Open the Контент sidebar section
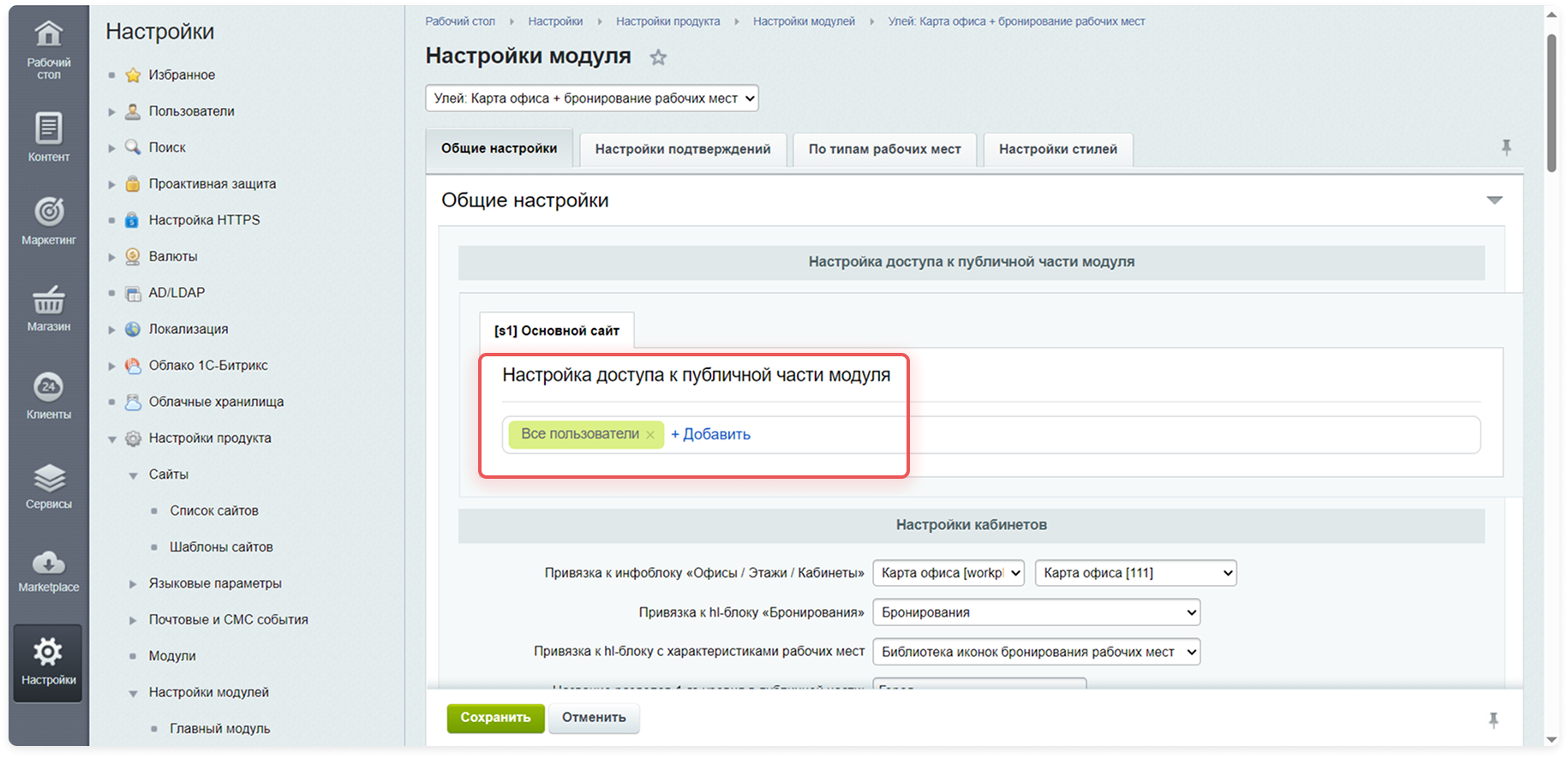Image resolution: width=1568 pixels, height=758 pixels. coord(48,136)
